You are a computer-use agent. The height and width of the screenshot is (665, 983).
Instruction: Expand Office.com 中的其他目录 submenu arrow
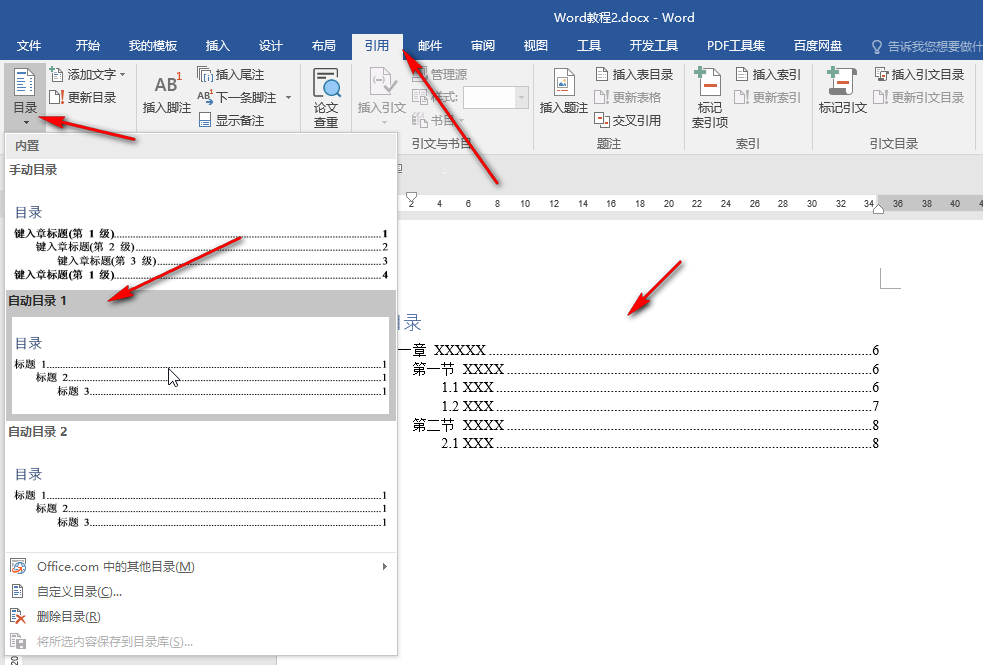[x=384, y=567]
